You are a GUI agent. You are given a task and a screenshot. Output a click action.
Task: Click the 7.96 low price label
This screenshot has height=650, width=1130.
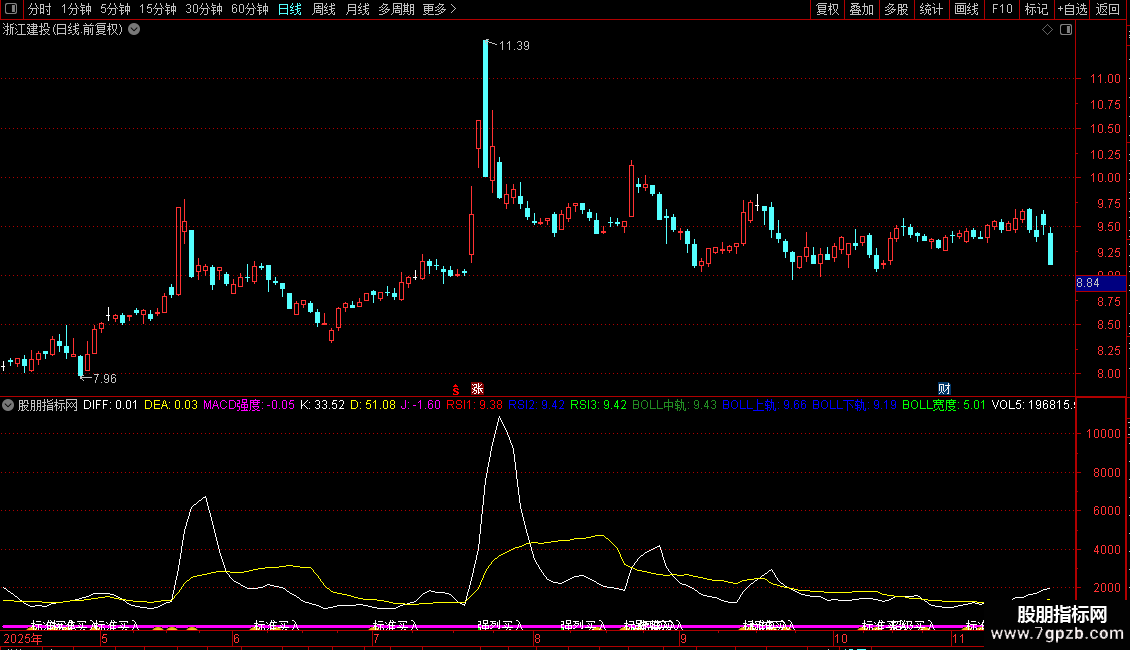click(104, 378)
